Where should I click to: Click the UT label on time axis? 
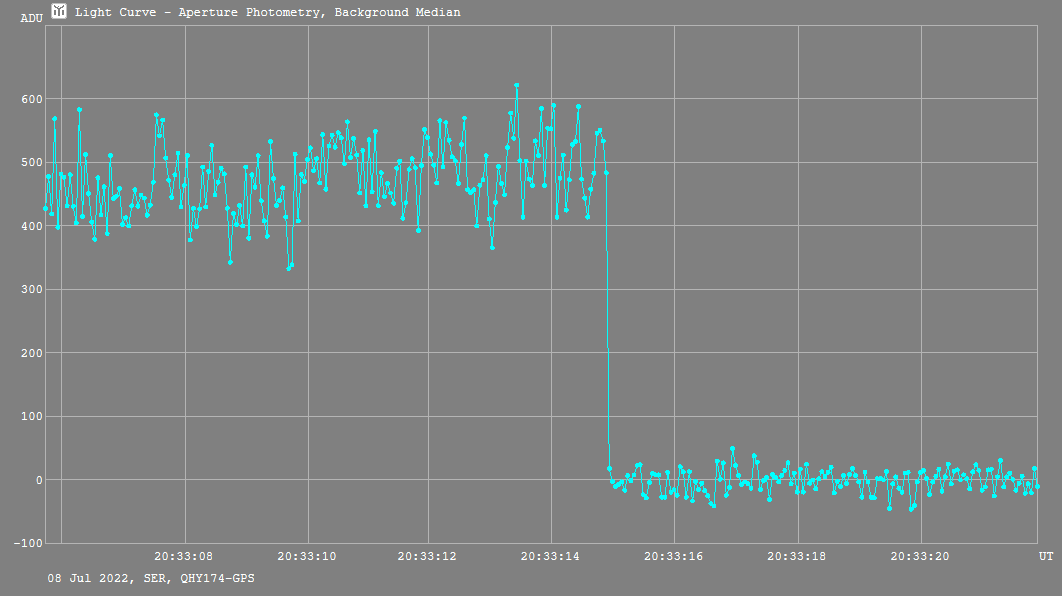[1045, 555]
